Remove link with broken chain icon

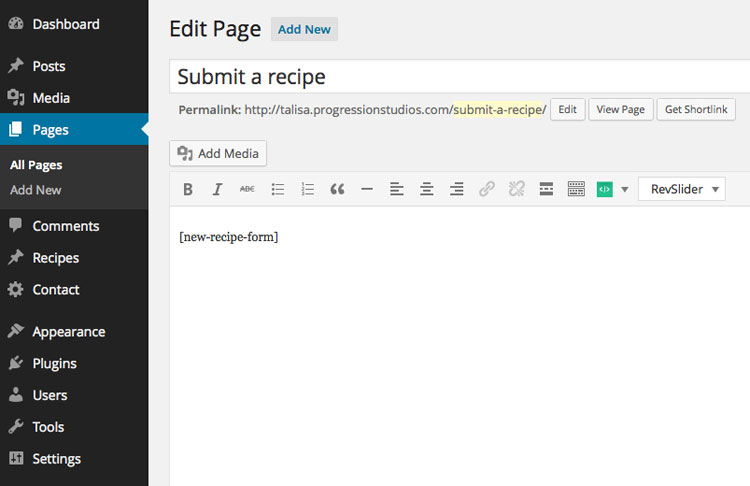517,189
